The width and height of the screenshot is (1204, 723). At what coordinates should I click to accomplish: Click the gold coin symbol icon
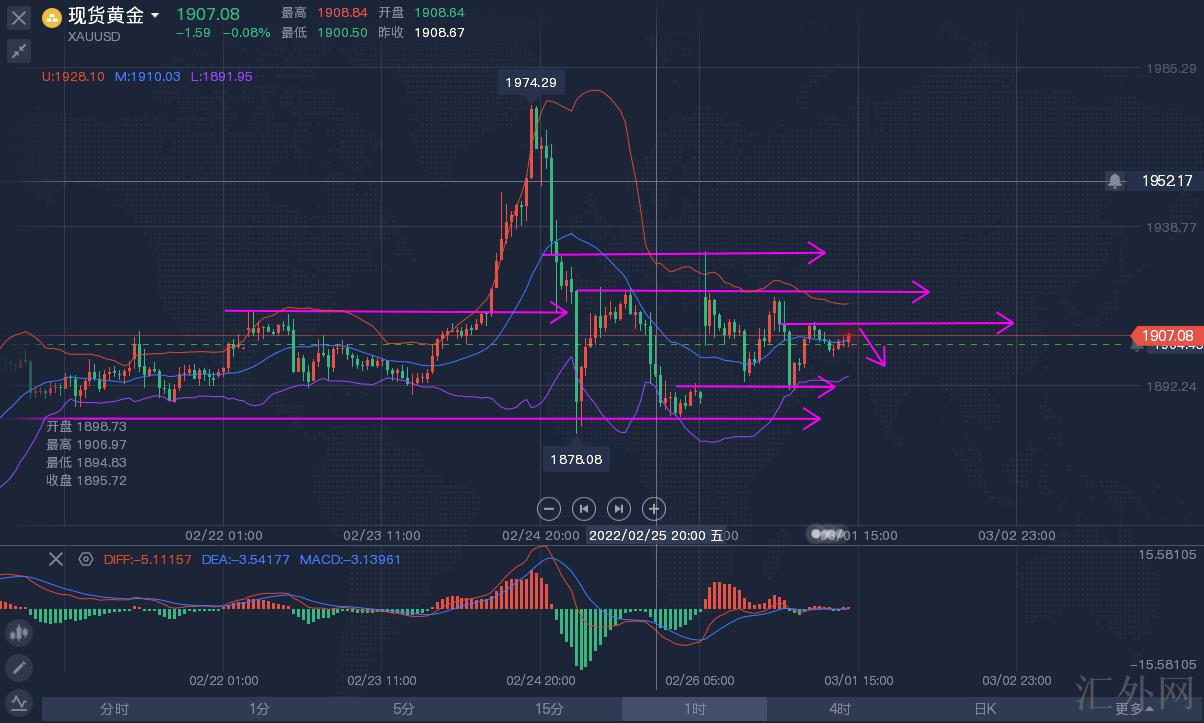point(51,16)
